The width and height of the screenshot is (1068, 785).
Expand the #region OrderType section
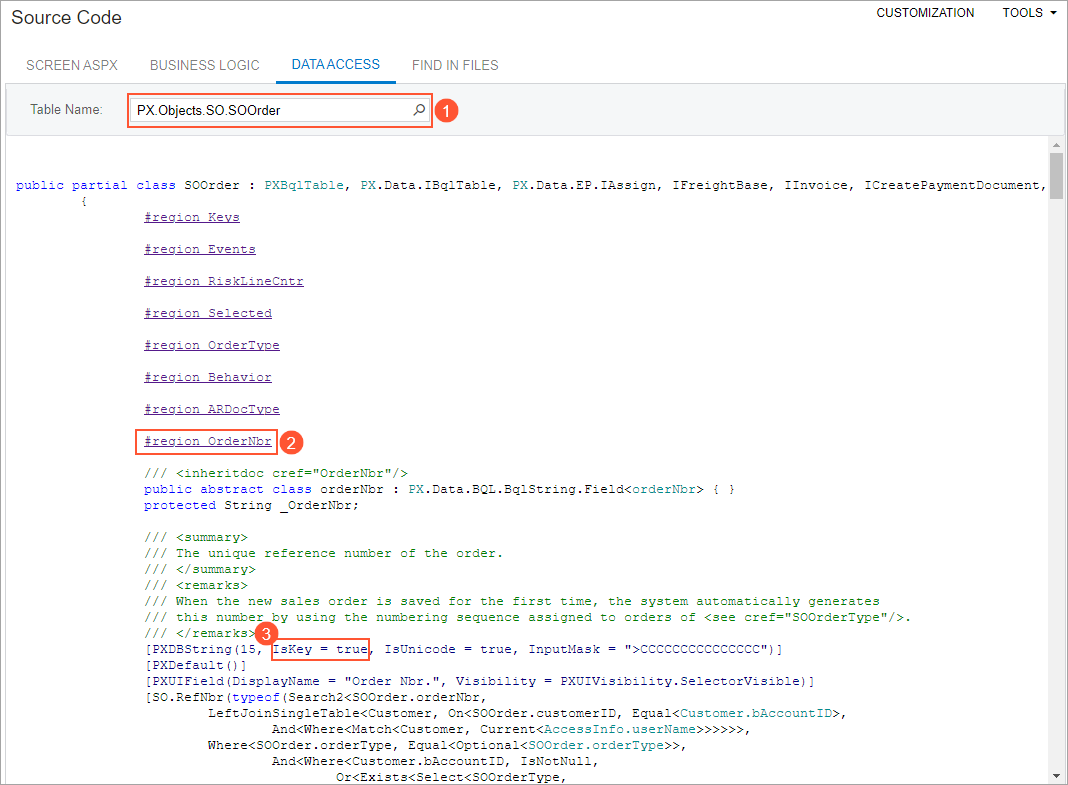tap(212, 345)
